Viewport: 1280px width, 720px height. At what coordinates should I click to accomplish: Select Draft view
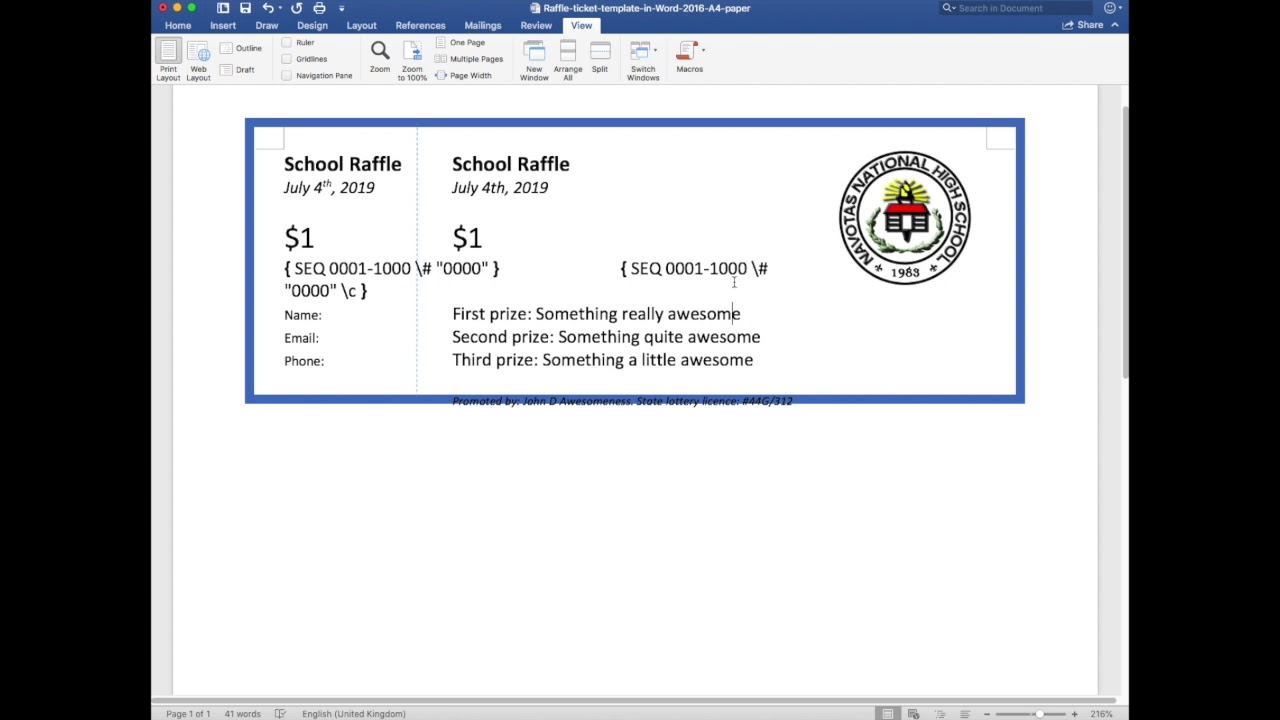click(x=238, y=69)
